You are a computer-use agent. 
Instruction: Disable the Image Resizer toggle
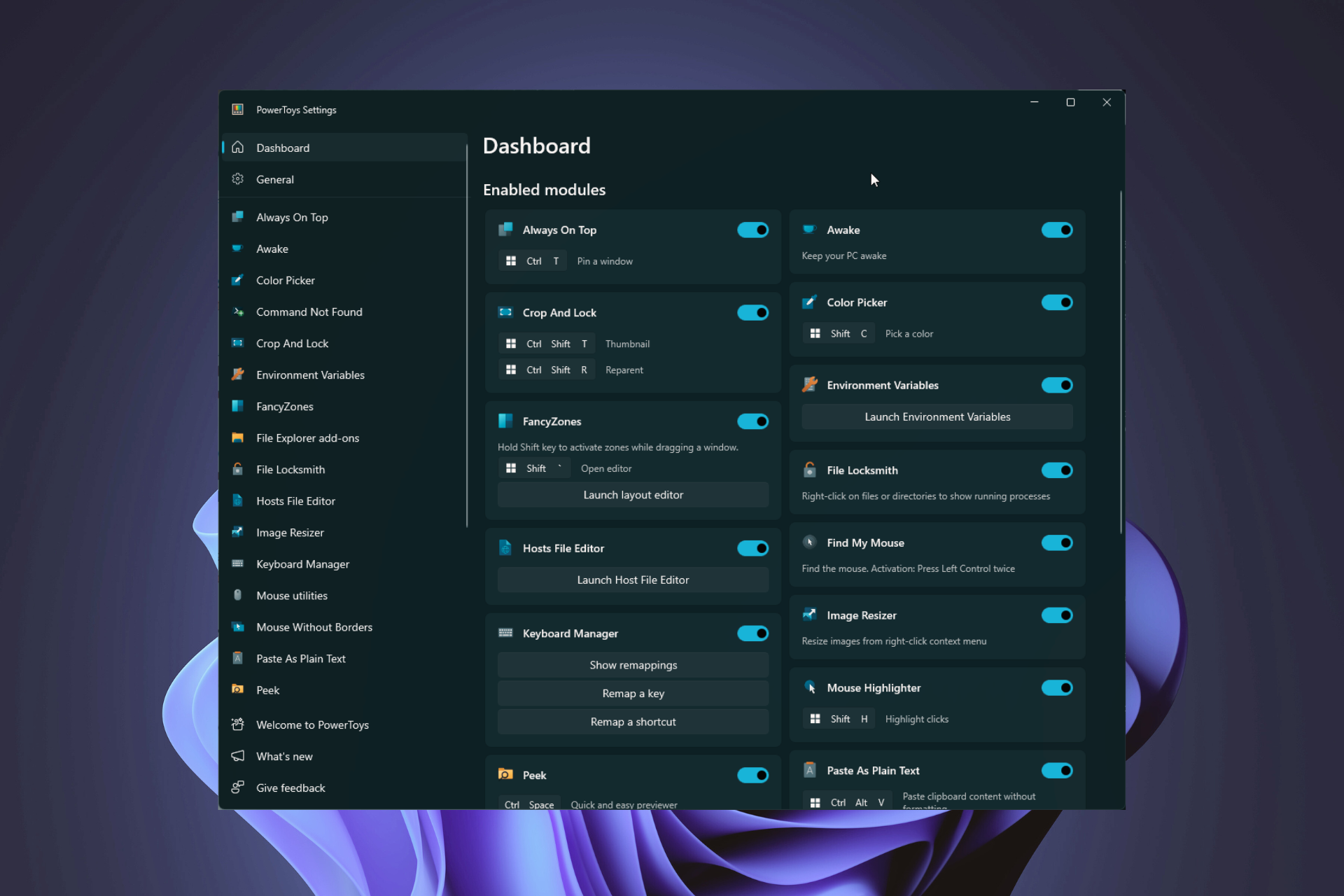[x=1057, y=615]
